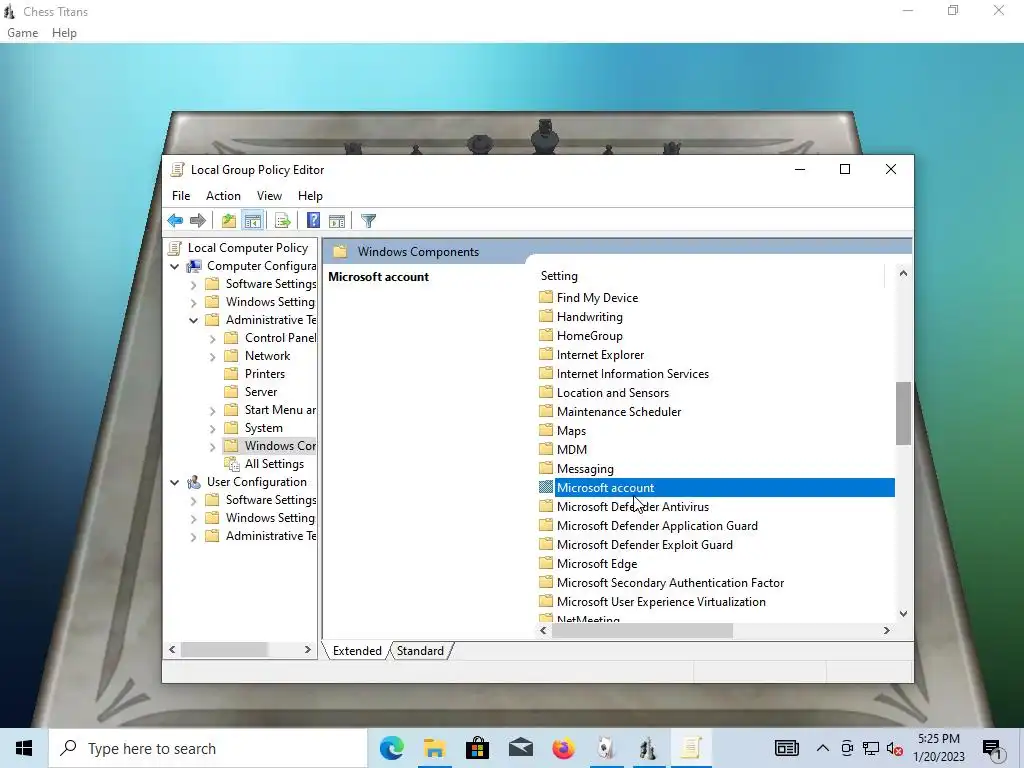Toggle Show/Hide Action Pane toolbar icon
This screenshot has height=768, width=1024.
click(337, 221)
